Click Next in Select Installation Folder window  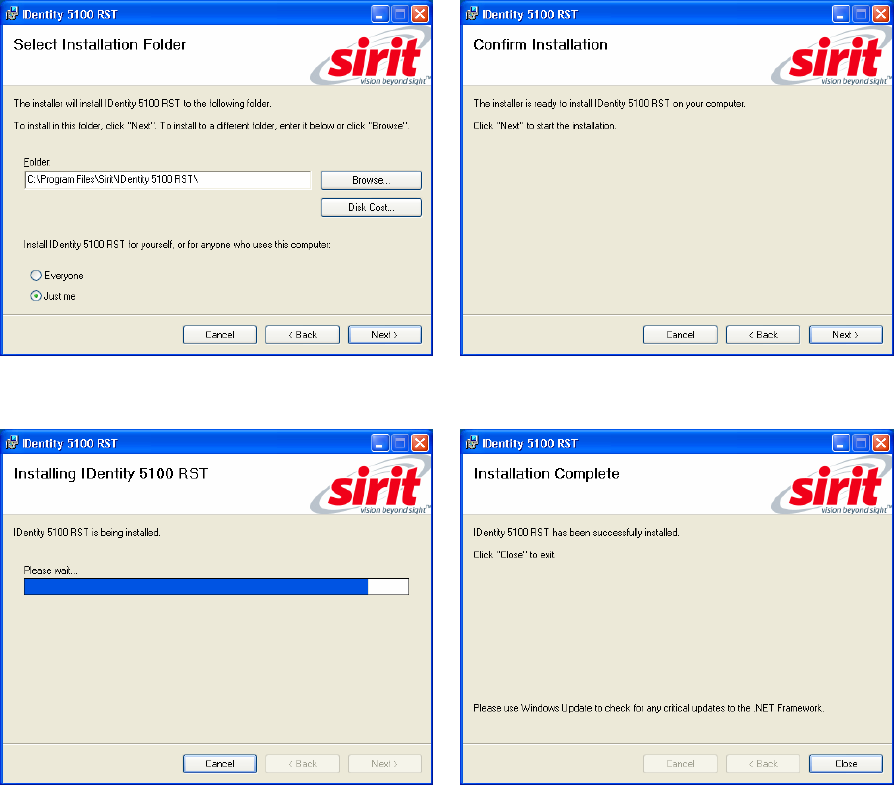pos(385,335)
